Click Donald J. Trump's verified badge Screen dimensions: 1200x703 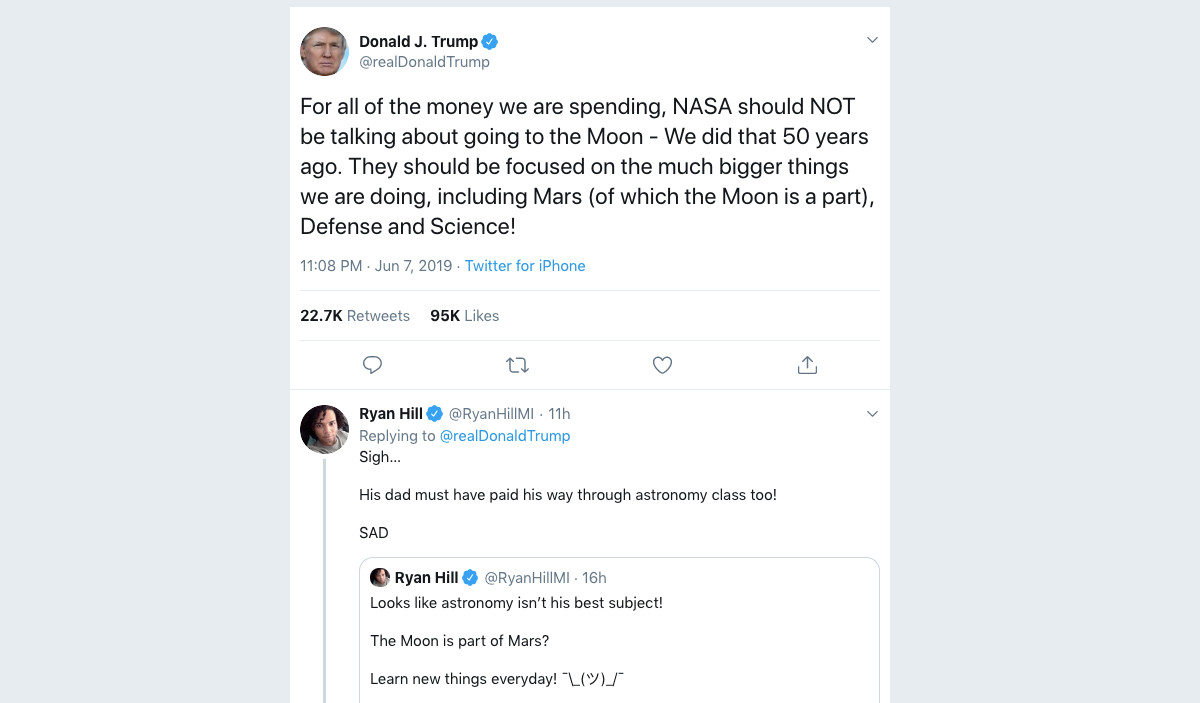coord(489,41)
